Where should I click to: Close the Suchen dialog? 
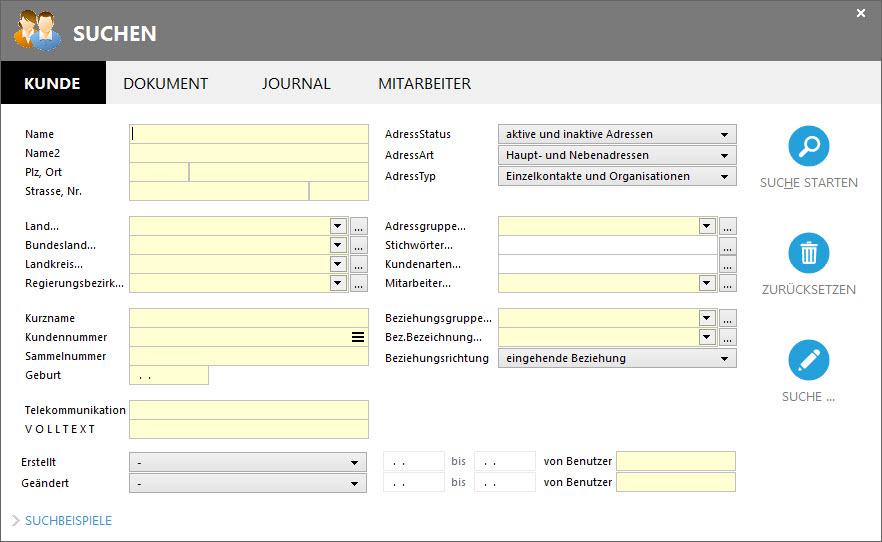(861, 14)
